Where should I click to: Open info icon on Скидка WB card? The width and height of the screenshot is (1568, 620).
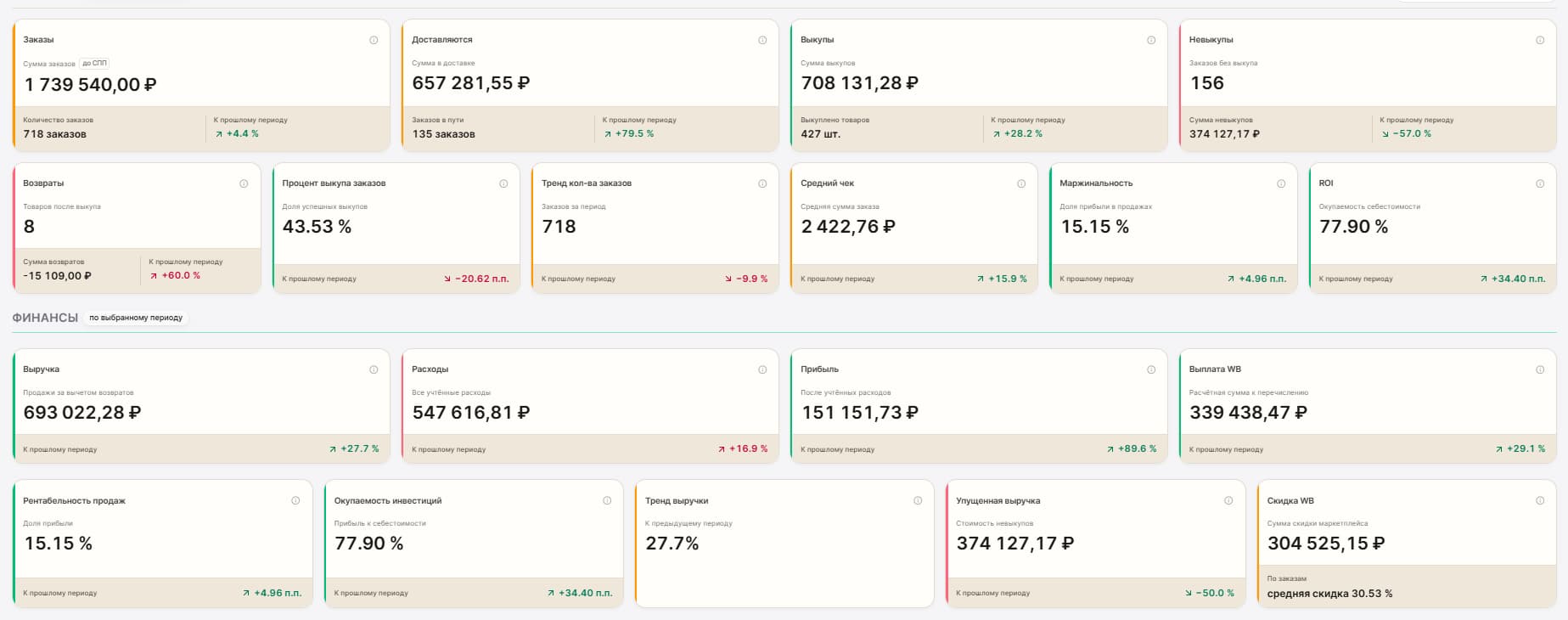pyautogui.click(x=1540, y=500)
